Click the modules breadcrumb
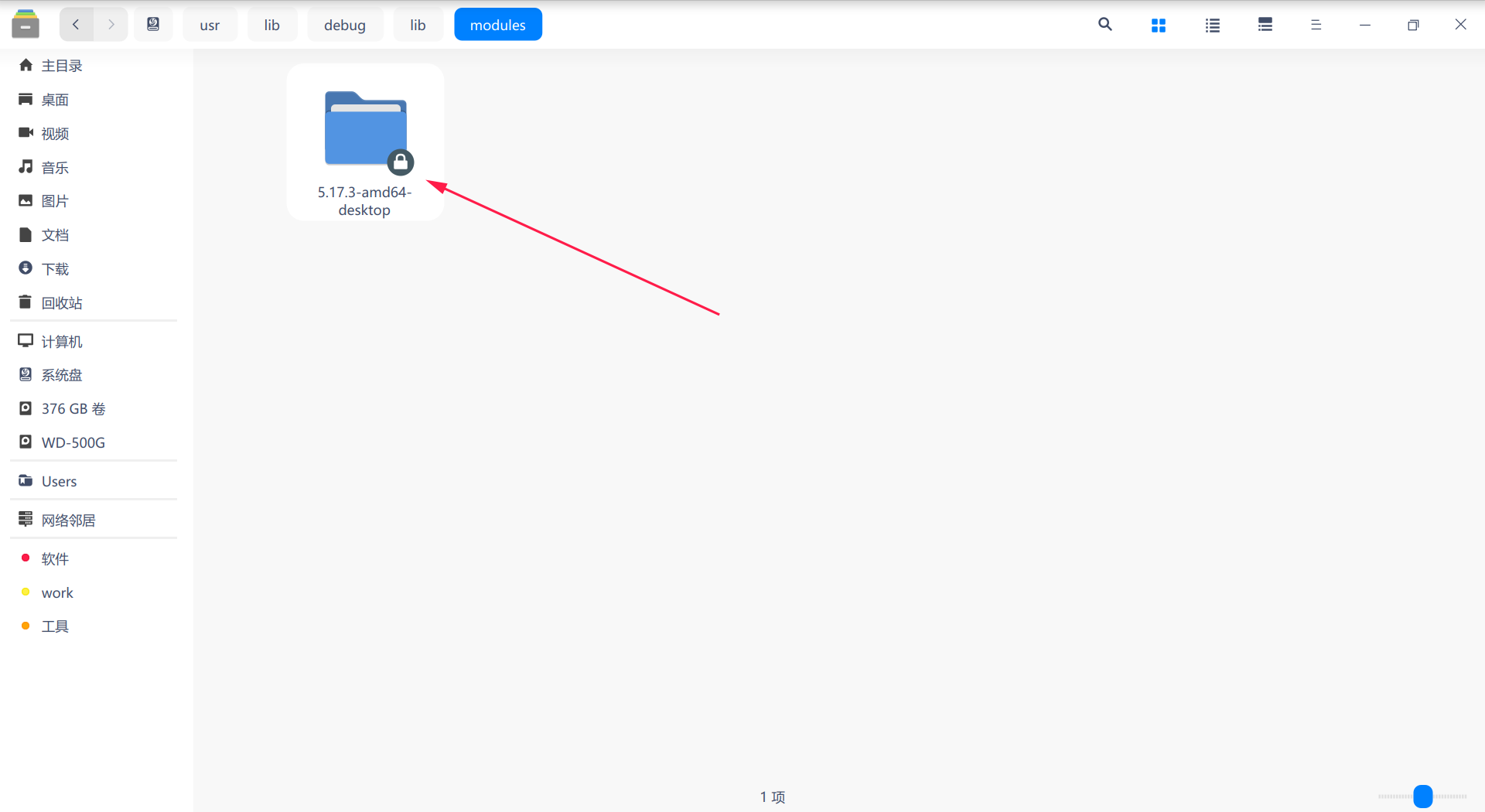 (x=498, y=25)
